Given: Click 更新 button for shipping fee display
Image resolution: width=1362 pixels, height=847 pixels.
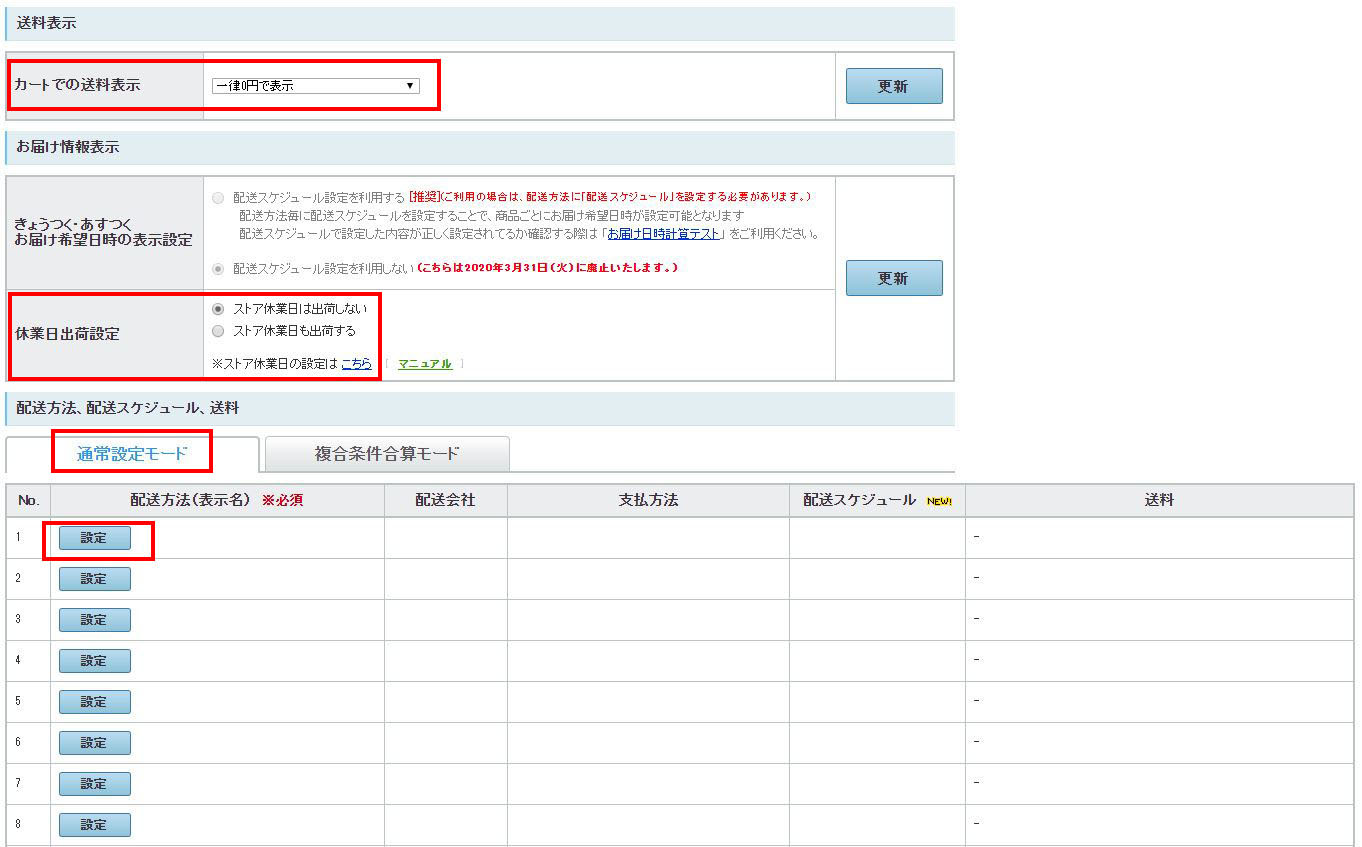Looking at the screenshot, I should pos(893,86).
